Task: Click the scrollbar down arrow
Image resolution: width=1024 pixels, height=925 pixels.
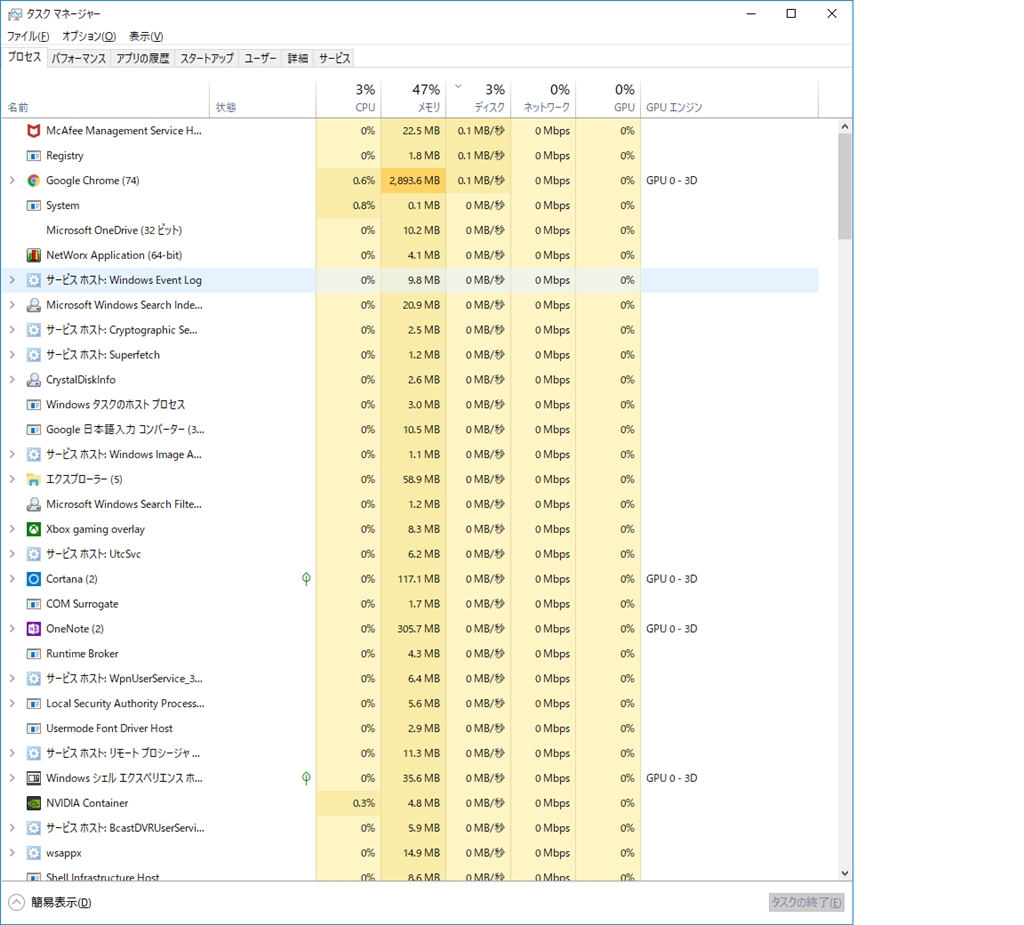Action: (x=844, y=873)
